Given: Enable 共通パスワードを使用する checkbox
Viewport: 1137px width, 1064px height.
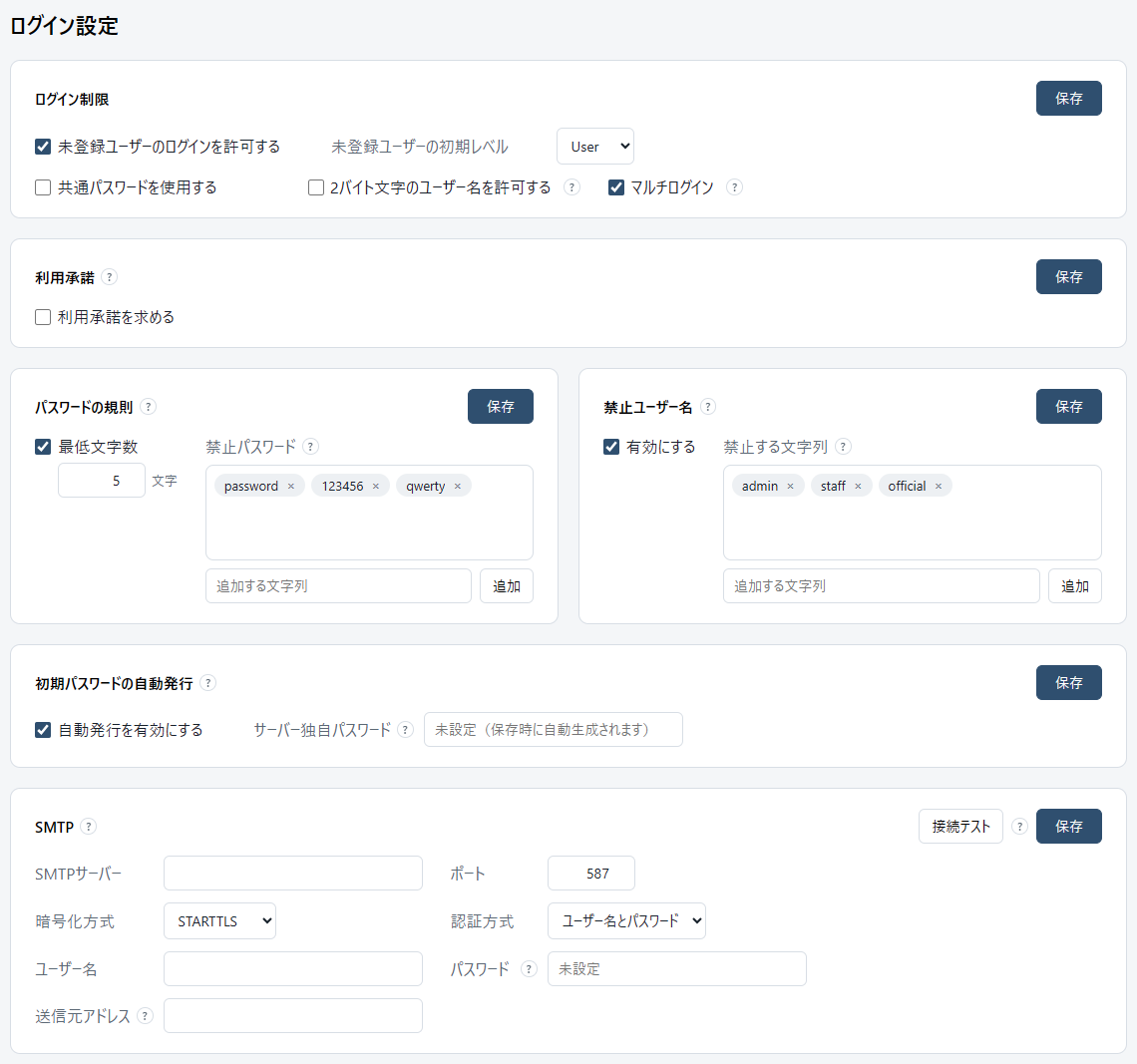Looking at the screenshot, I should coord(43,187).
